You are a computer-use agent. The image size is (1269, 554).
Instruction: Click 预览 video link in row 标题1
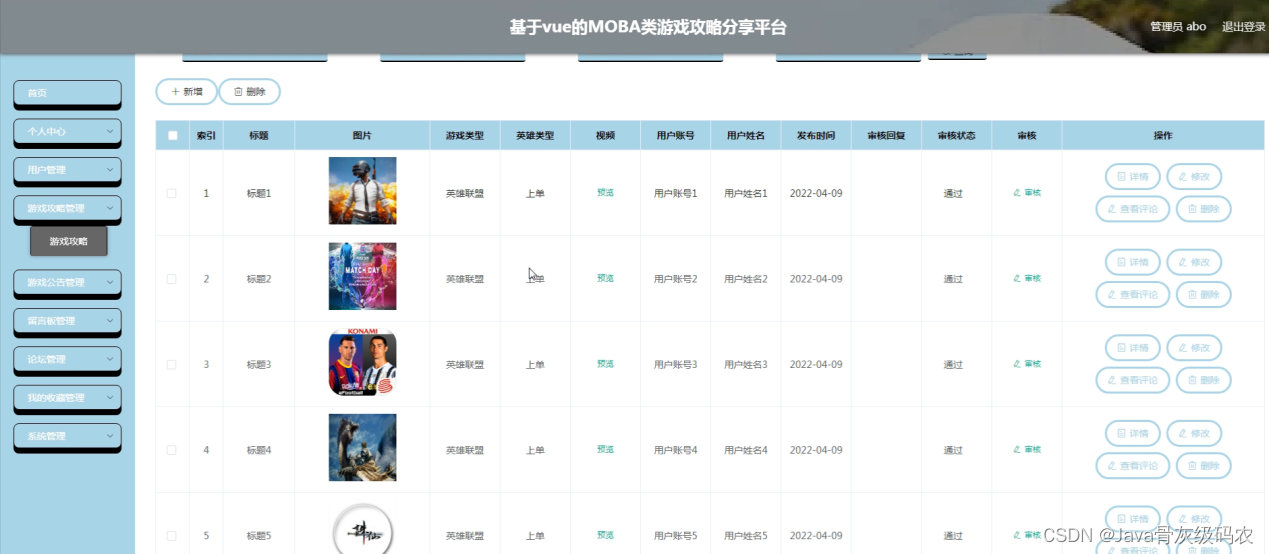(x=605, y=192)
